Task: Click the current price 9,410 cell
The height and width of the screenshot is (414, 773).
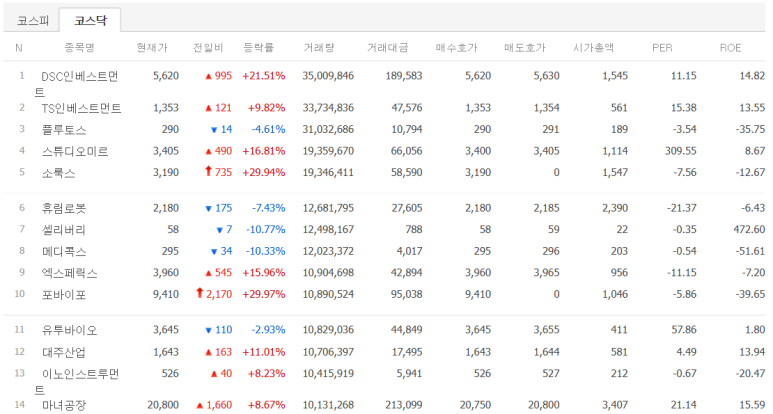Action: pyautogui.click(x=166, y=294)
